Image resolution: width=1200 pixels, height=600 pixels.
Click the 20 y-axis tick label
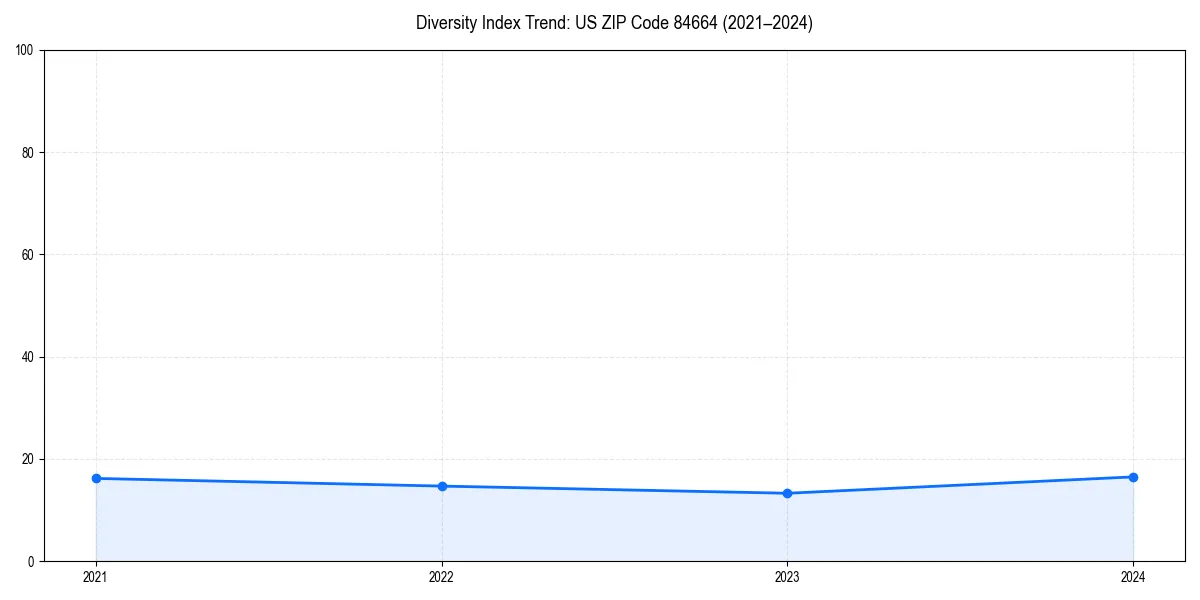coord(27,459)
